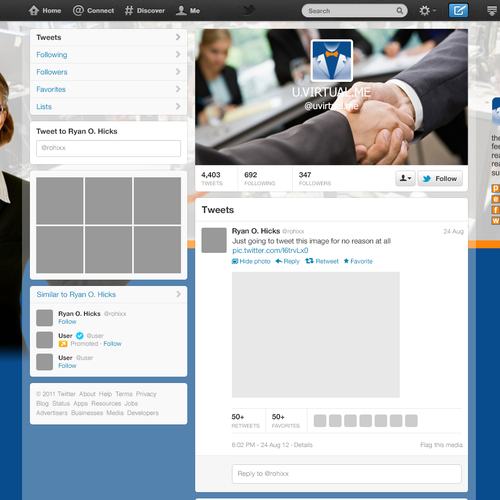Open the pic.twitter.com image link
500x500 pixels.
point(270,250)
